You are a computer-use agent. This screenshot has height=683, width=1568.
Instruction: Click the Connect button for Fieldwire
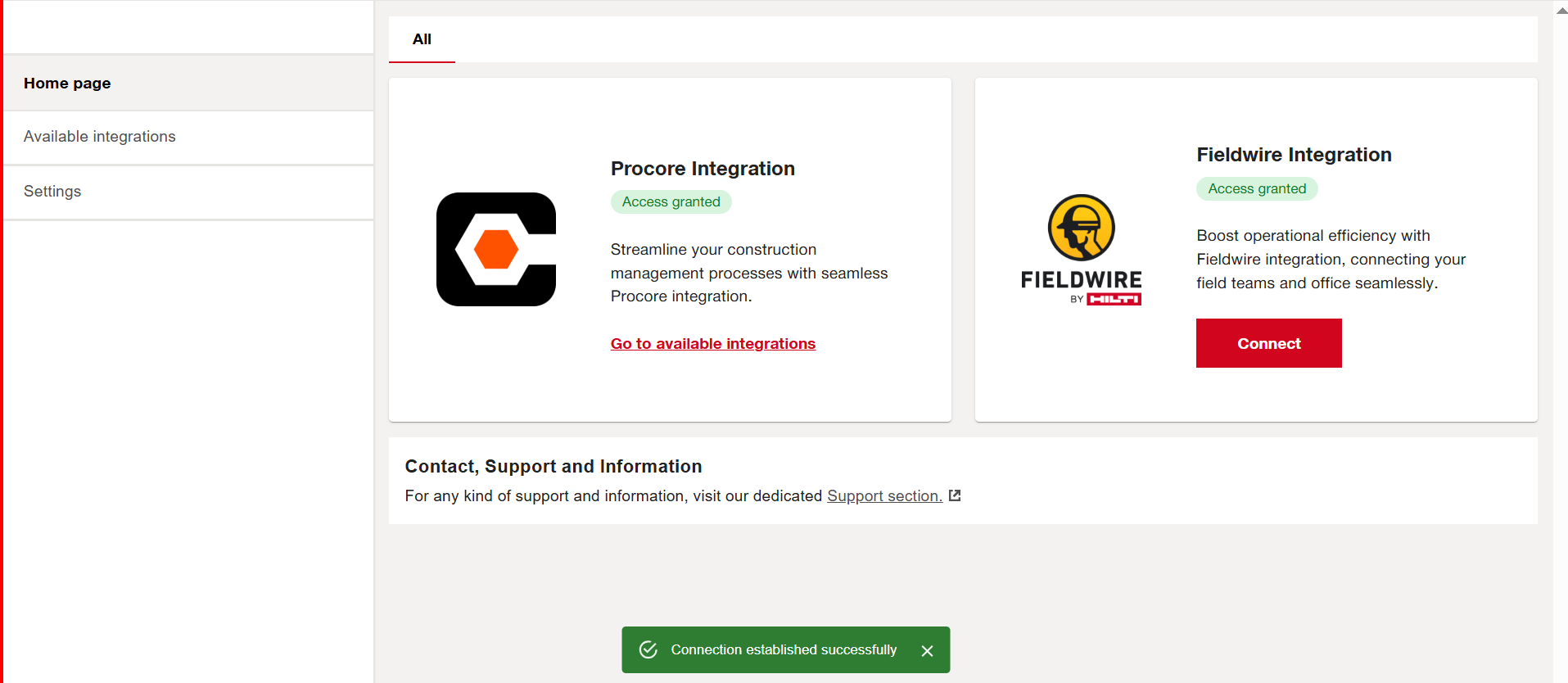(x=1268, y=343)
